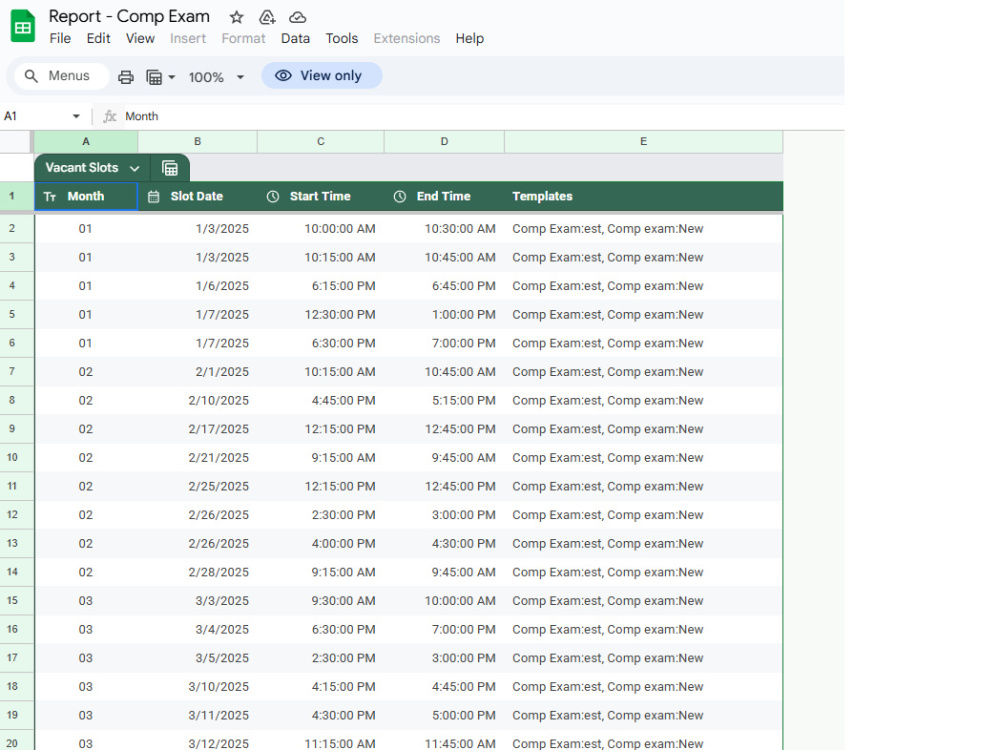Viewport: 1000px width, 750px height.
Task: Expand the Vacant Slots table menu chevron
Action: coord(135,168)
